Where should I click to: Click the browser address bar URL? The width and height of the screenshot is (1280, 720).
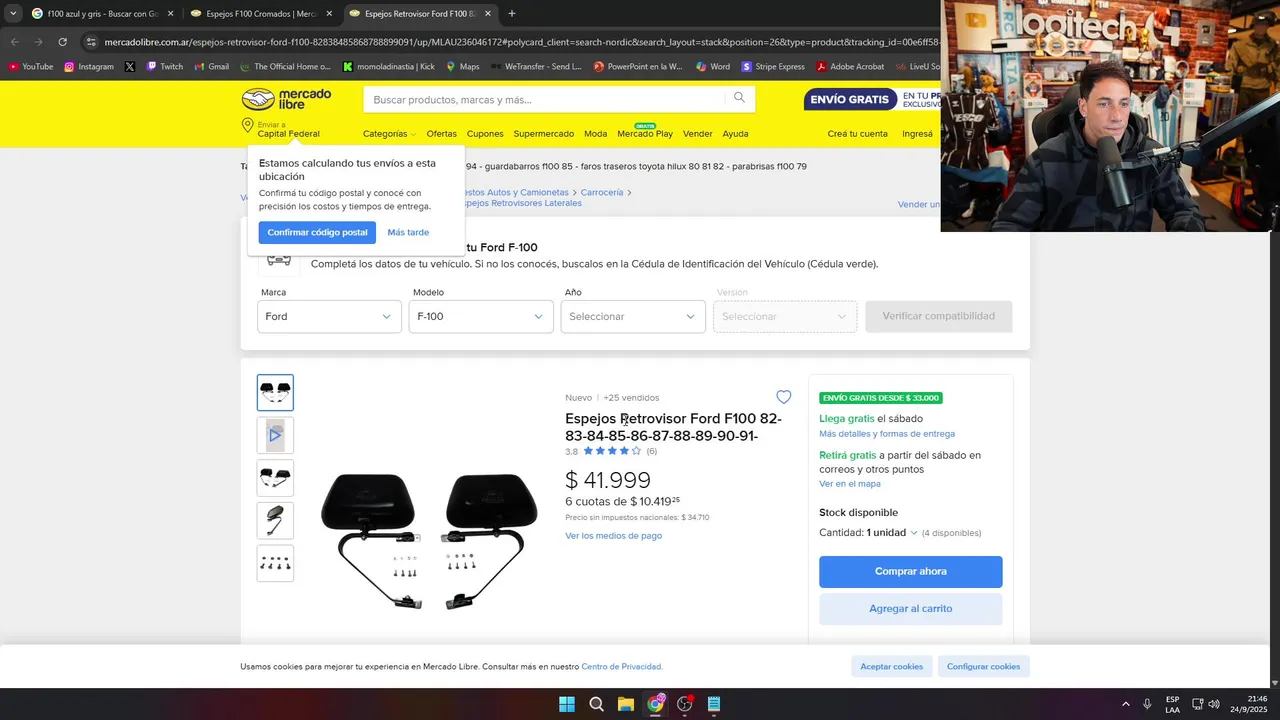pyautogui.click(x=520, y=42)
